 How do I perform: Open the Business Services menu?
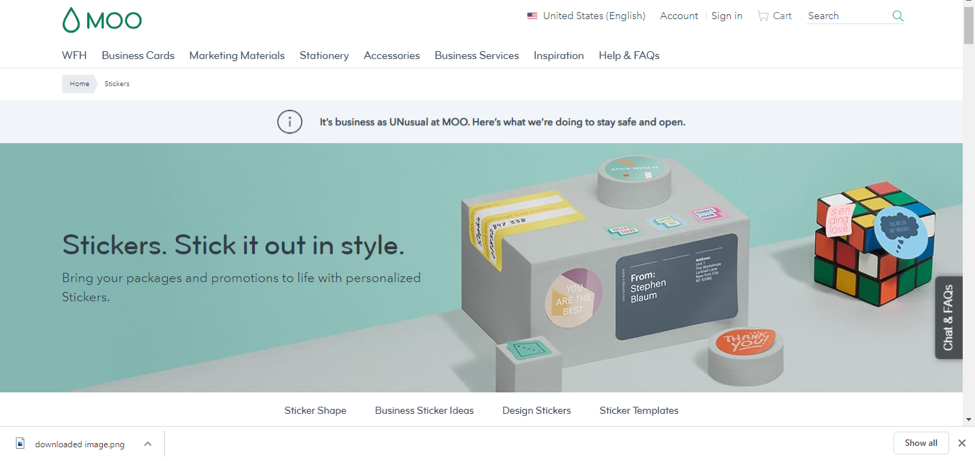pyautogui.click(x=477, y=55)
